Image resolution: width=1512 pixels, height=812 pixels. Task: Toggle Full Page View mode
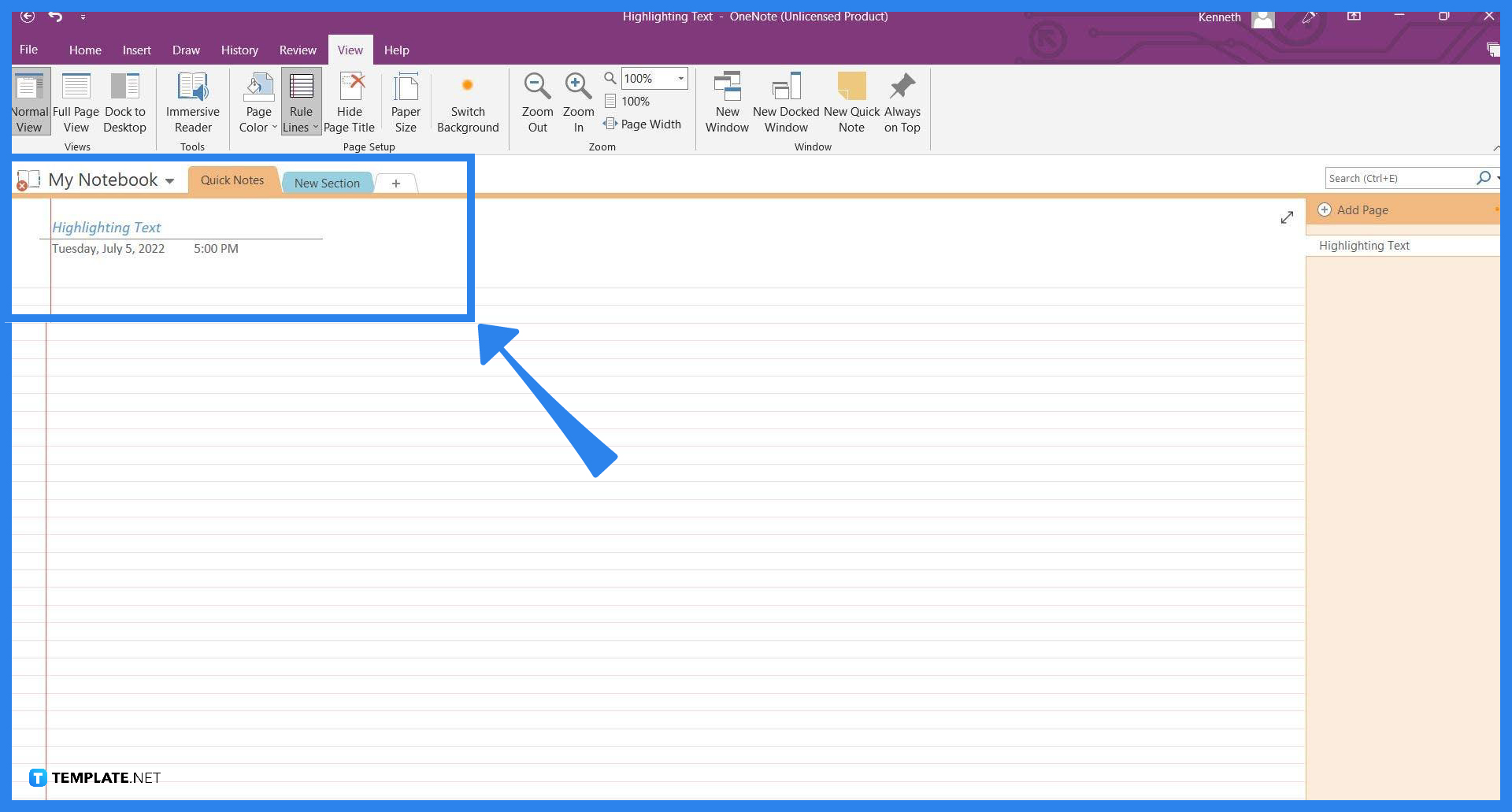click(76, 101)
